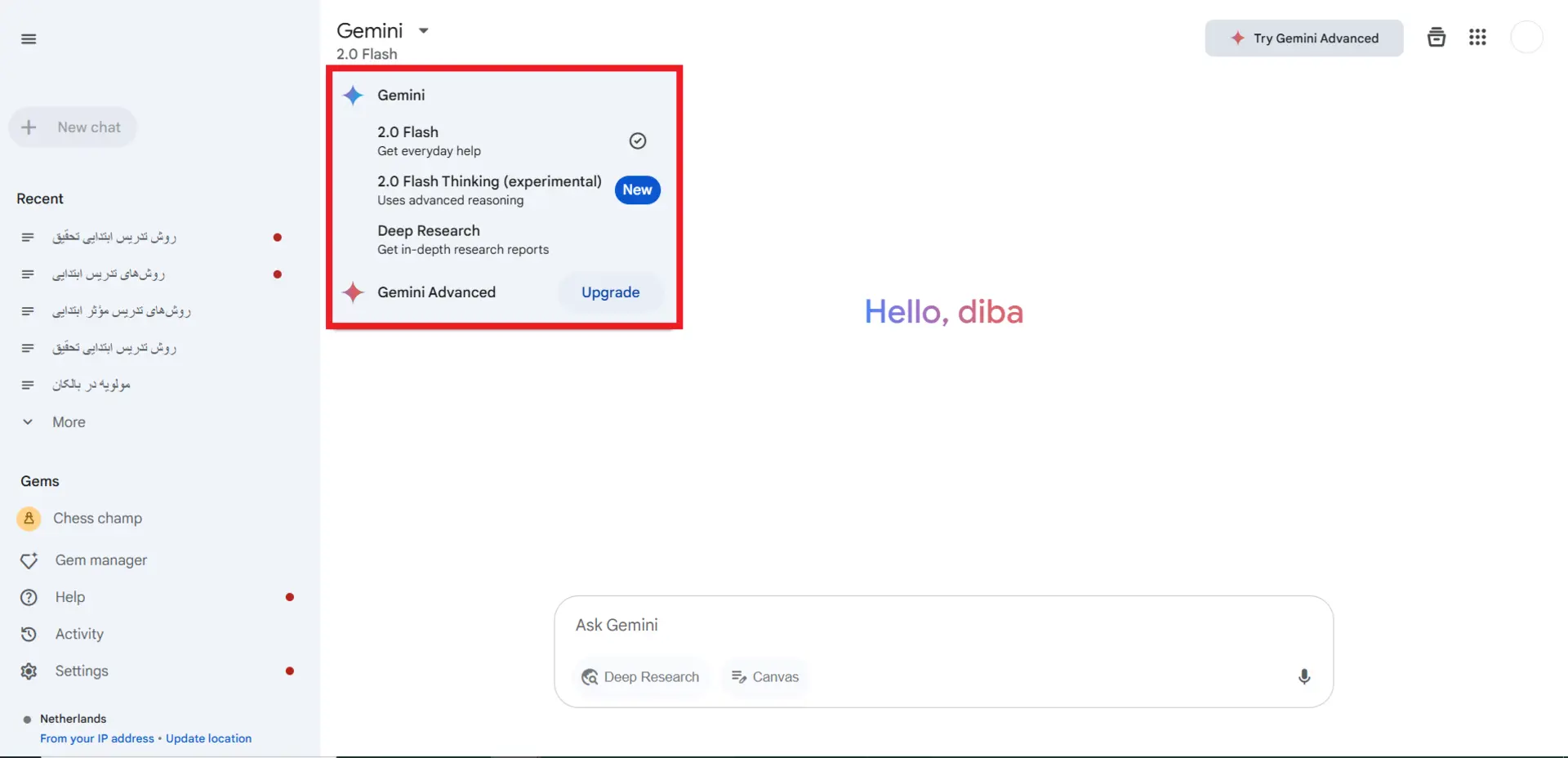Click the Update location link
This screenshot has height=758, width=1568.
tap(208, 738)
